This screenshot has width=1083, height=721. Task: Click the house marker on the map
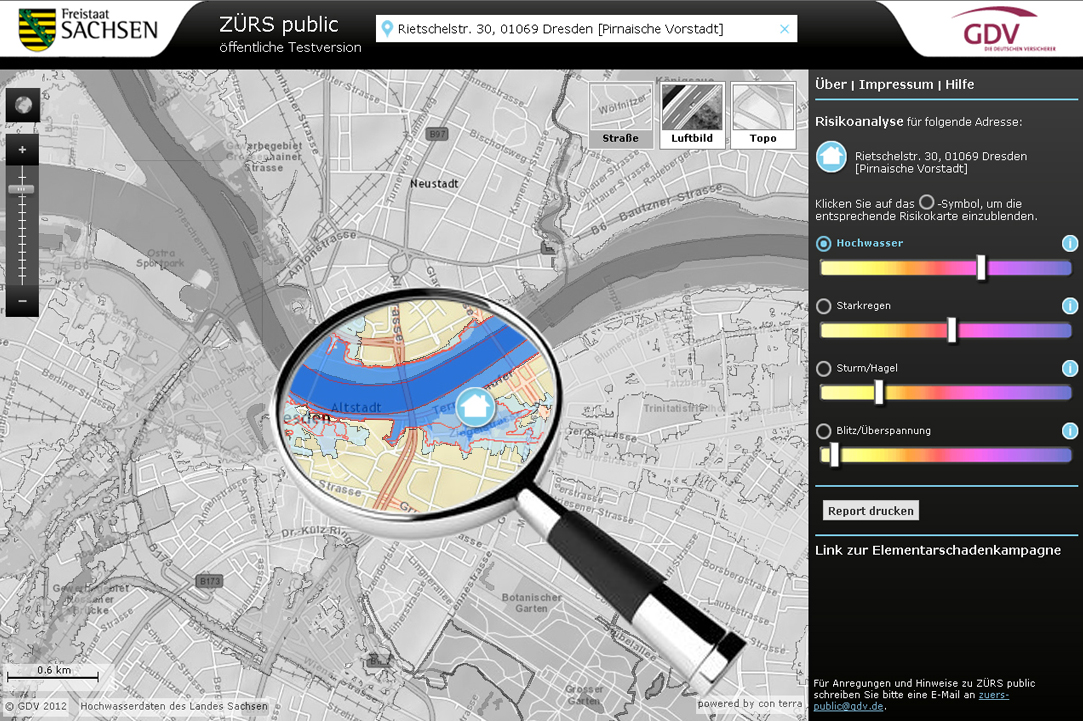pyautogui.click(x=475, y=406)
